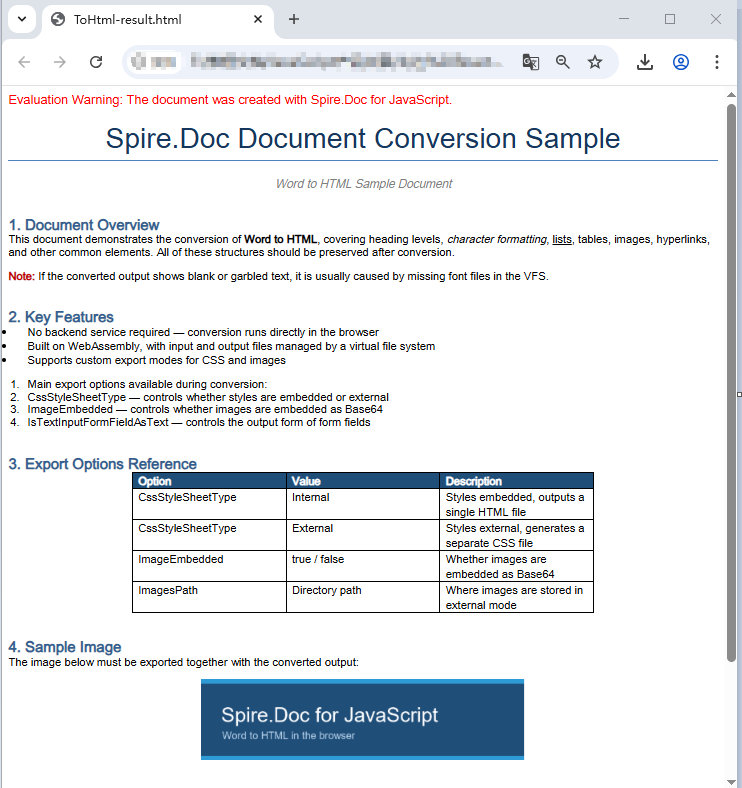Open the translate page icon
742x788 pixels.
tap(531, 62)
